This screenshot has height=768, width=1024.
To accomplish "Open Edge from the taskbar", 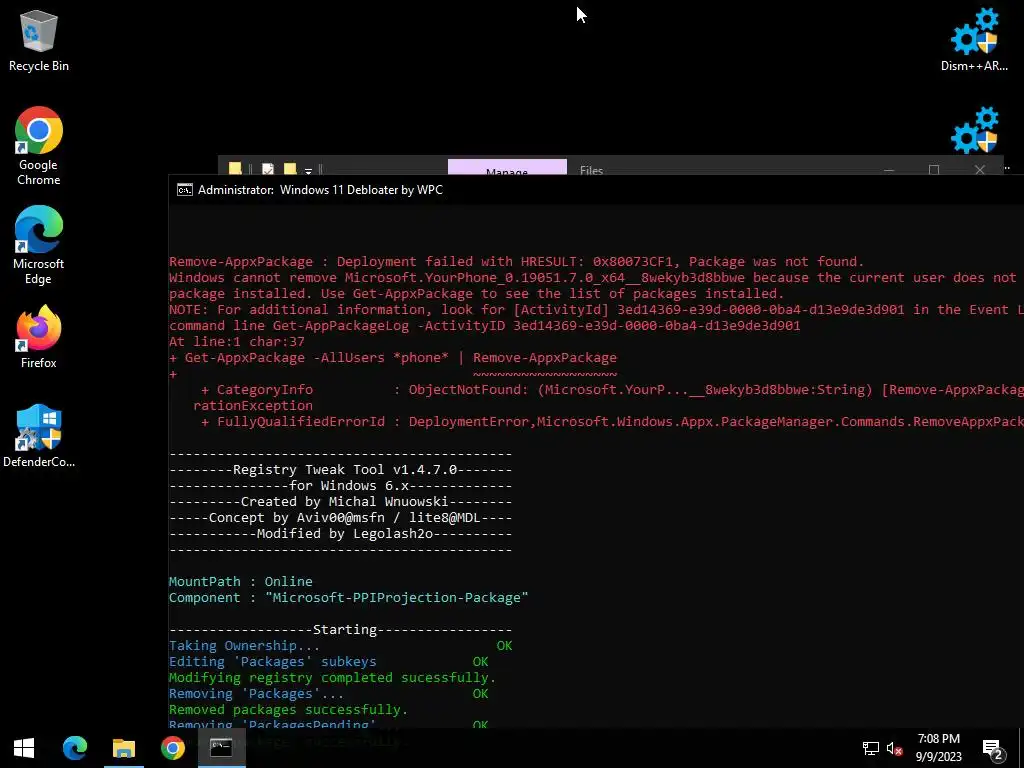I will point(74,748).
